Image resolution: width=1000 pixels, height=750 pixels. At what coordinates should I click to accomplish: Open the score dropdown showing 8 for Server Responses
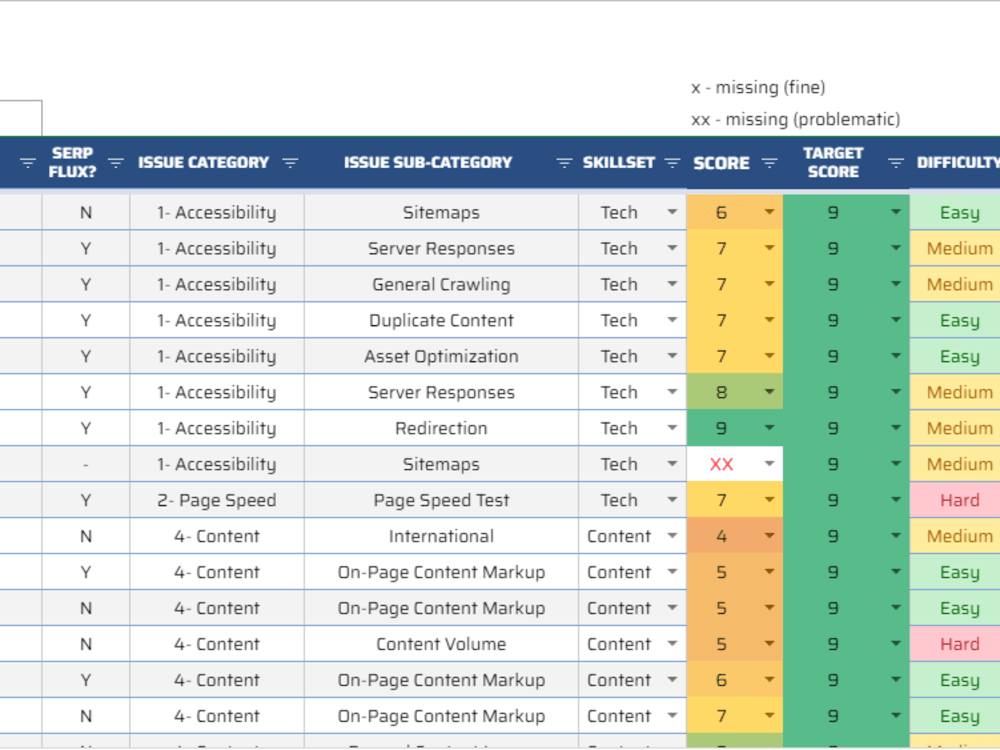(x=770, y=392)
